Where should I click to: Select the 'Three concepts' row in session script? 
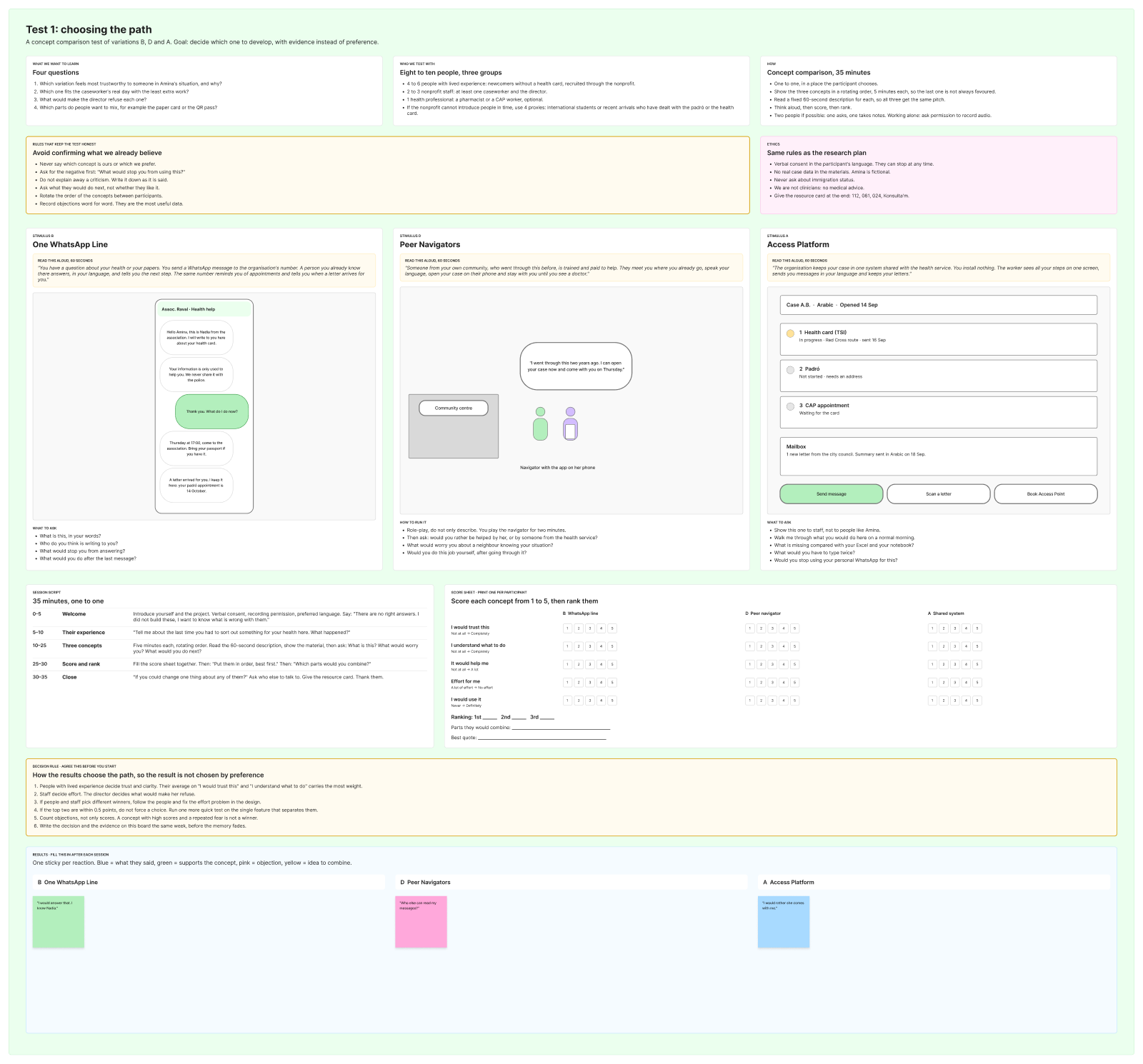point(229,648)
